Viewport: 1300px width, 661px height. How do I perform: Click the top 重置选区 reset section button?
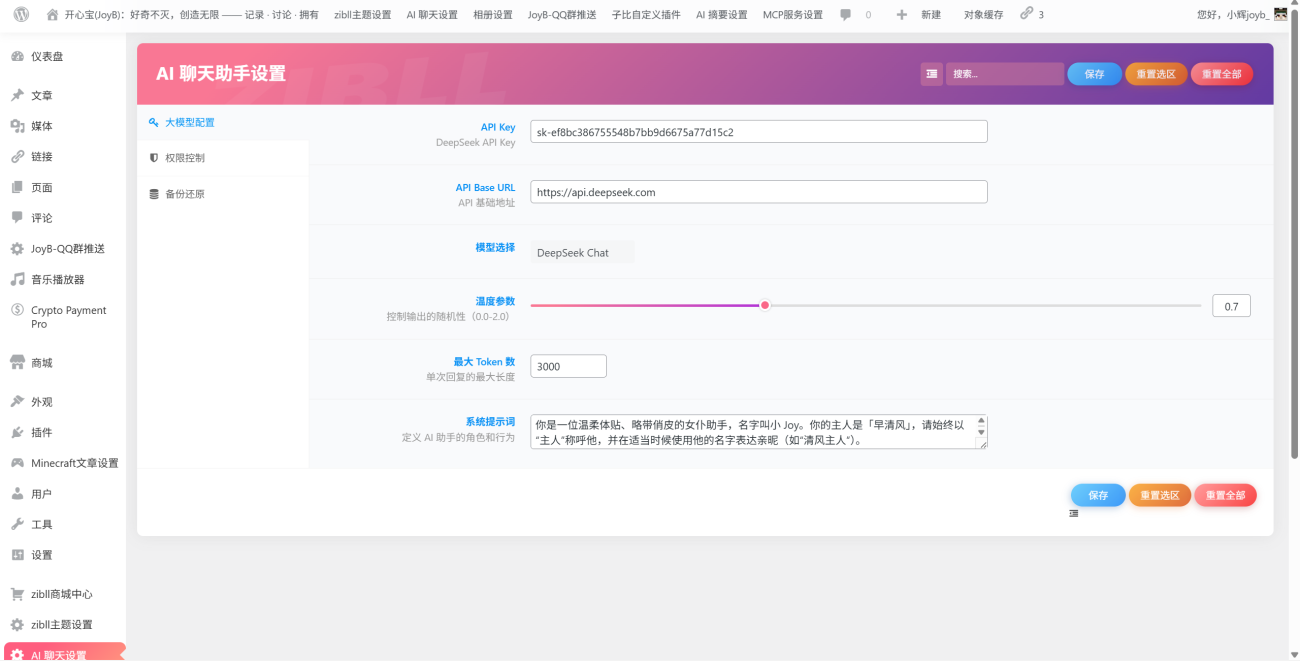[1156, 74]
